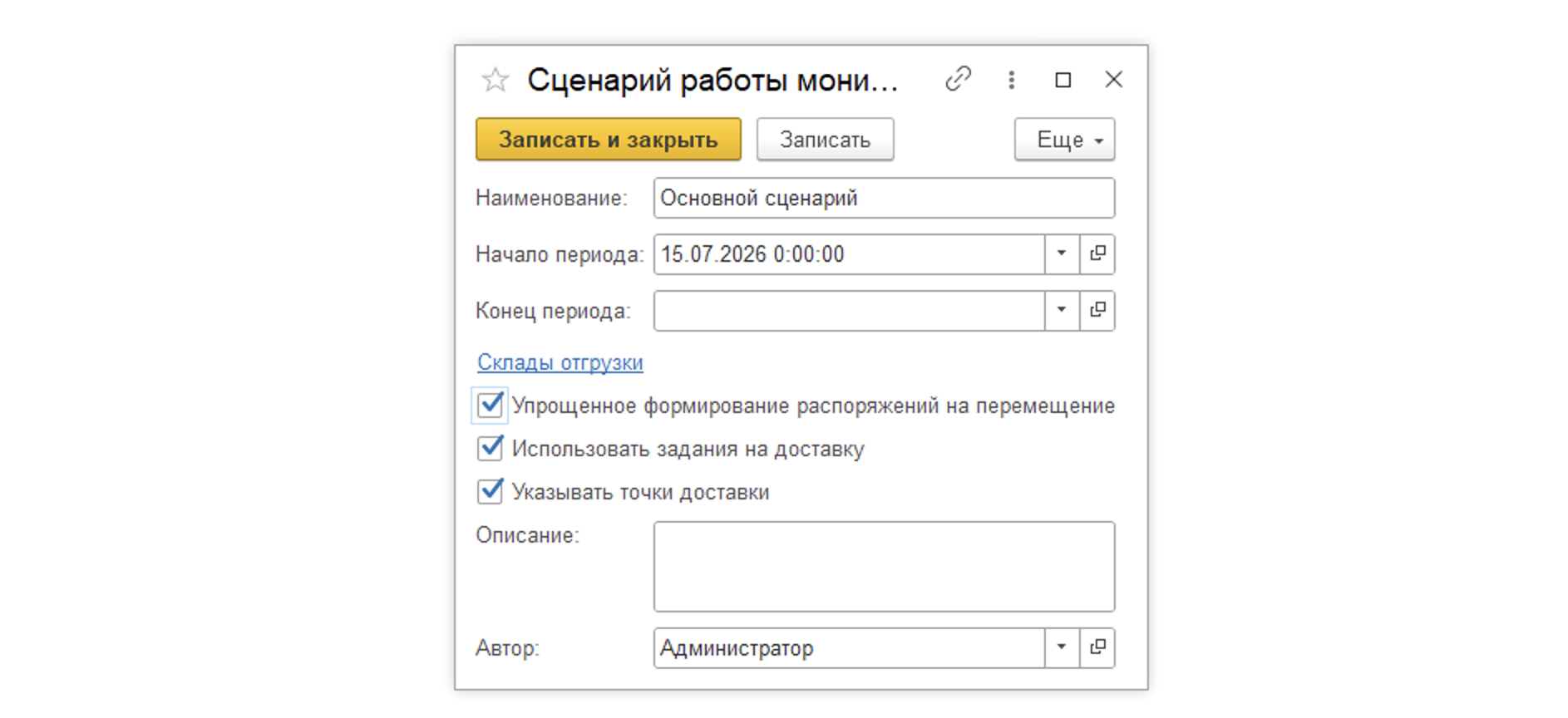
Task: Toggle Указывать точки доставки checkbox
Action: click(x=490, y=491)
